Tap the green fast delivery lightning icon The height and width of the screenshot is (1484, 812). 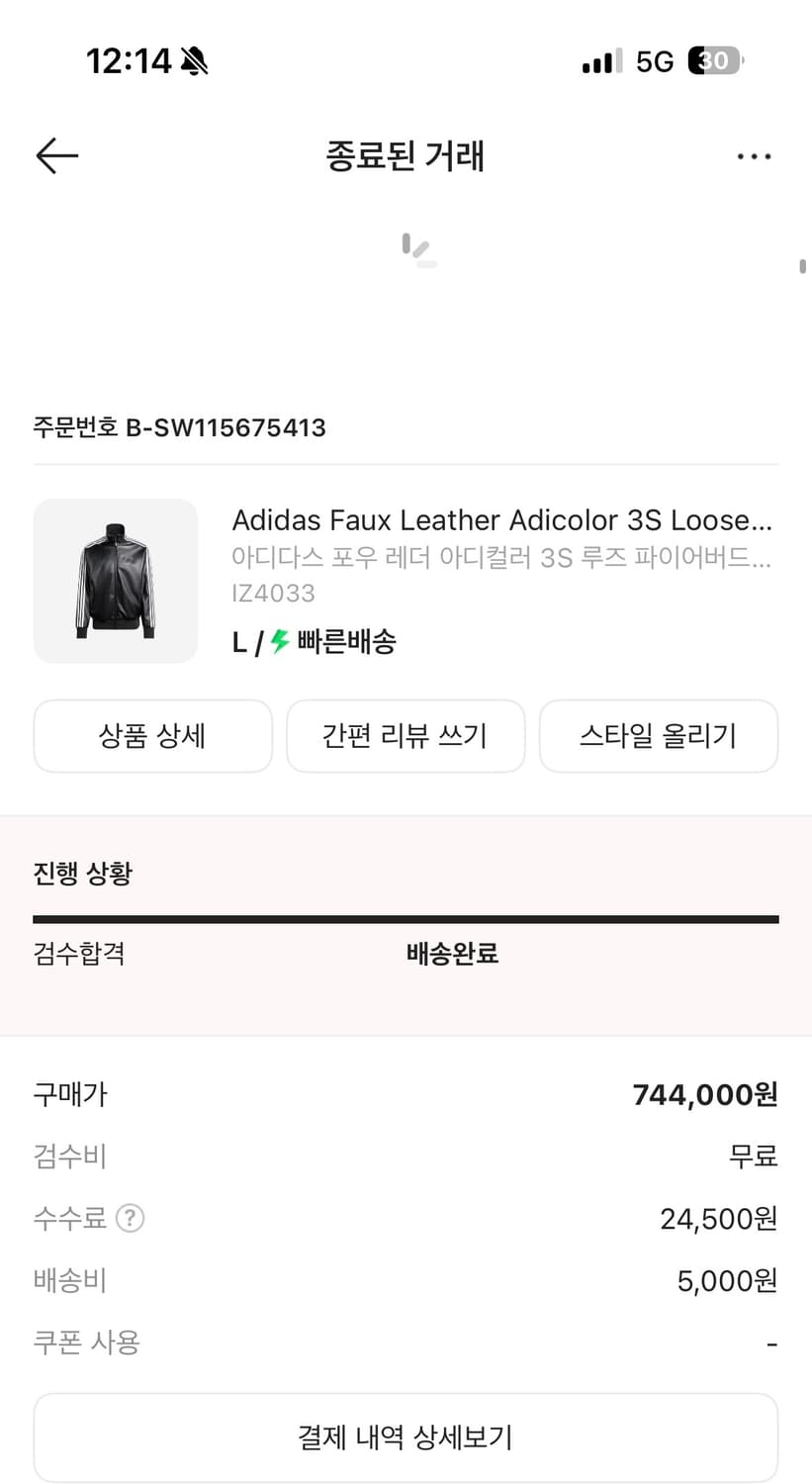click(280, 641)
